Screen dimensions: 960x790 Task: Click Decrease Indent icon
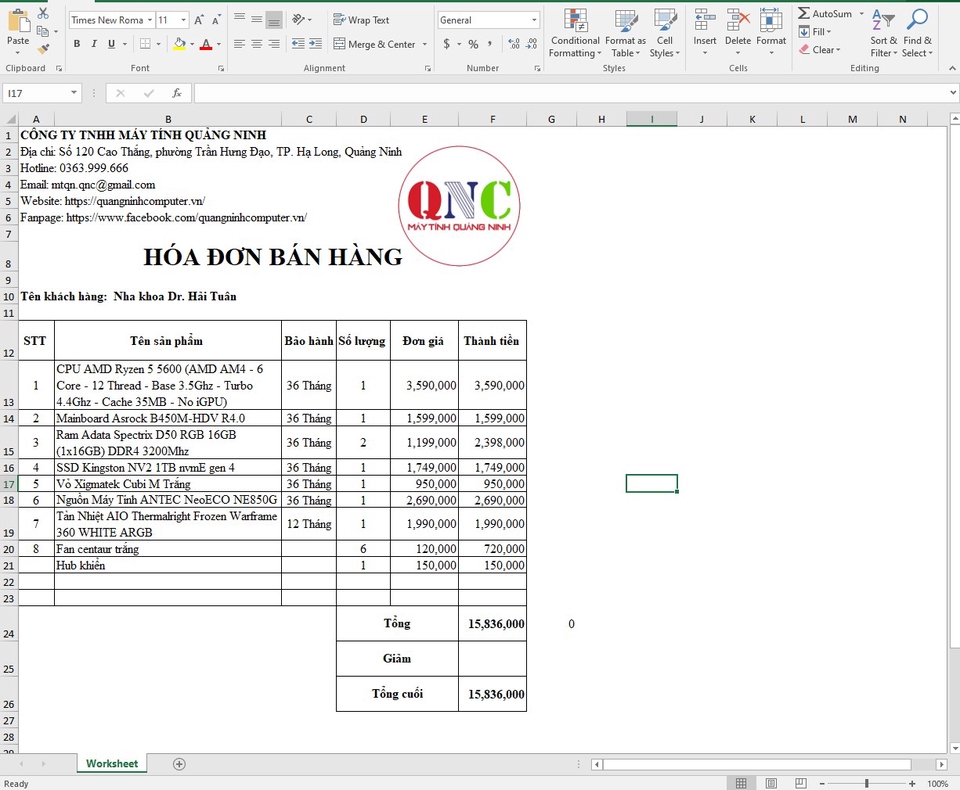click(x=298, y=43)
